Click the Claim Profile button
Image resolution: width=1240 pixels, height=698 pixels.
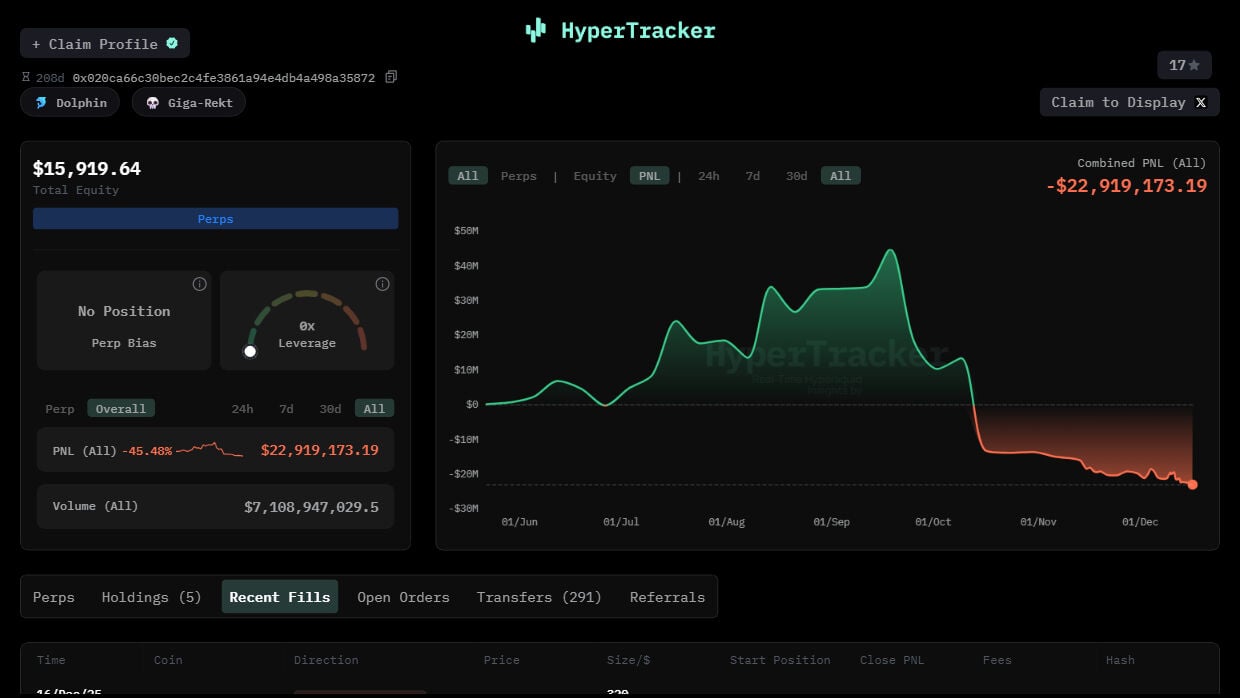coord(104,44)
